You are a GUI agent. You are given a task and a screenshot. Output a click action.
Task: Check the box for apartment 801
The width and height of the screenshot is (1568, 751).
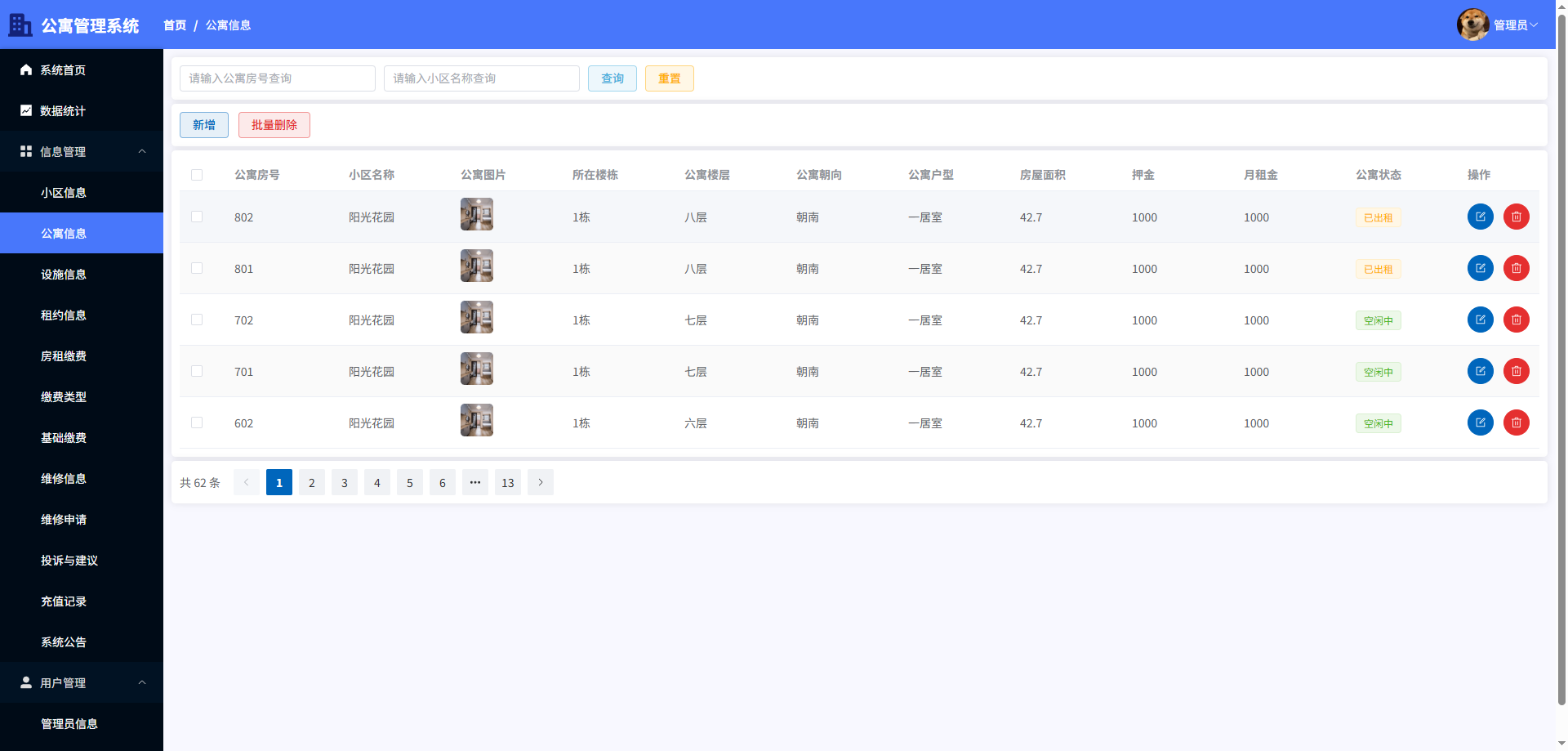(x=197, y=268)
